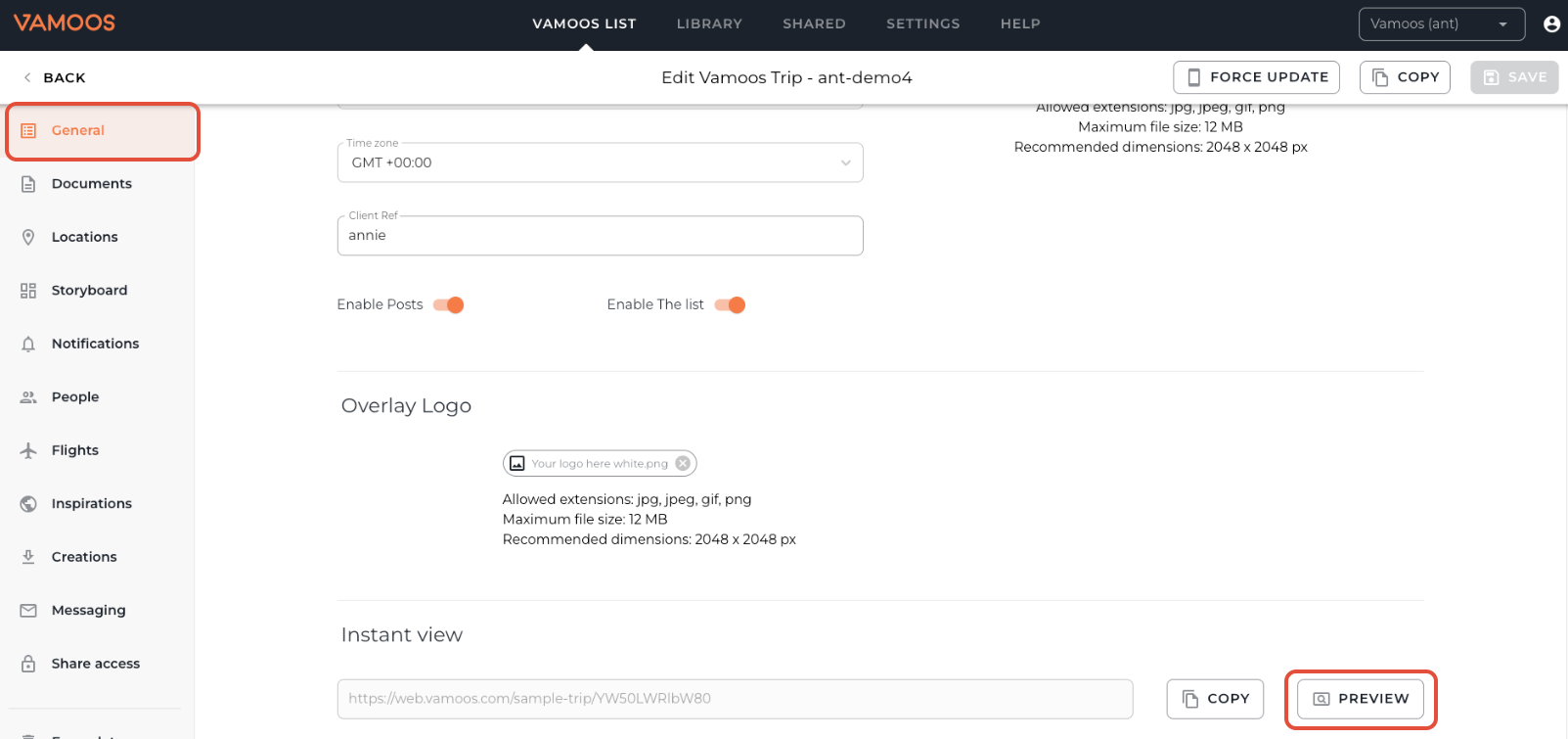Select the Storyboard grid icon
The width and height of the screenshot is (1568, 739).
[28, 291]
